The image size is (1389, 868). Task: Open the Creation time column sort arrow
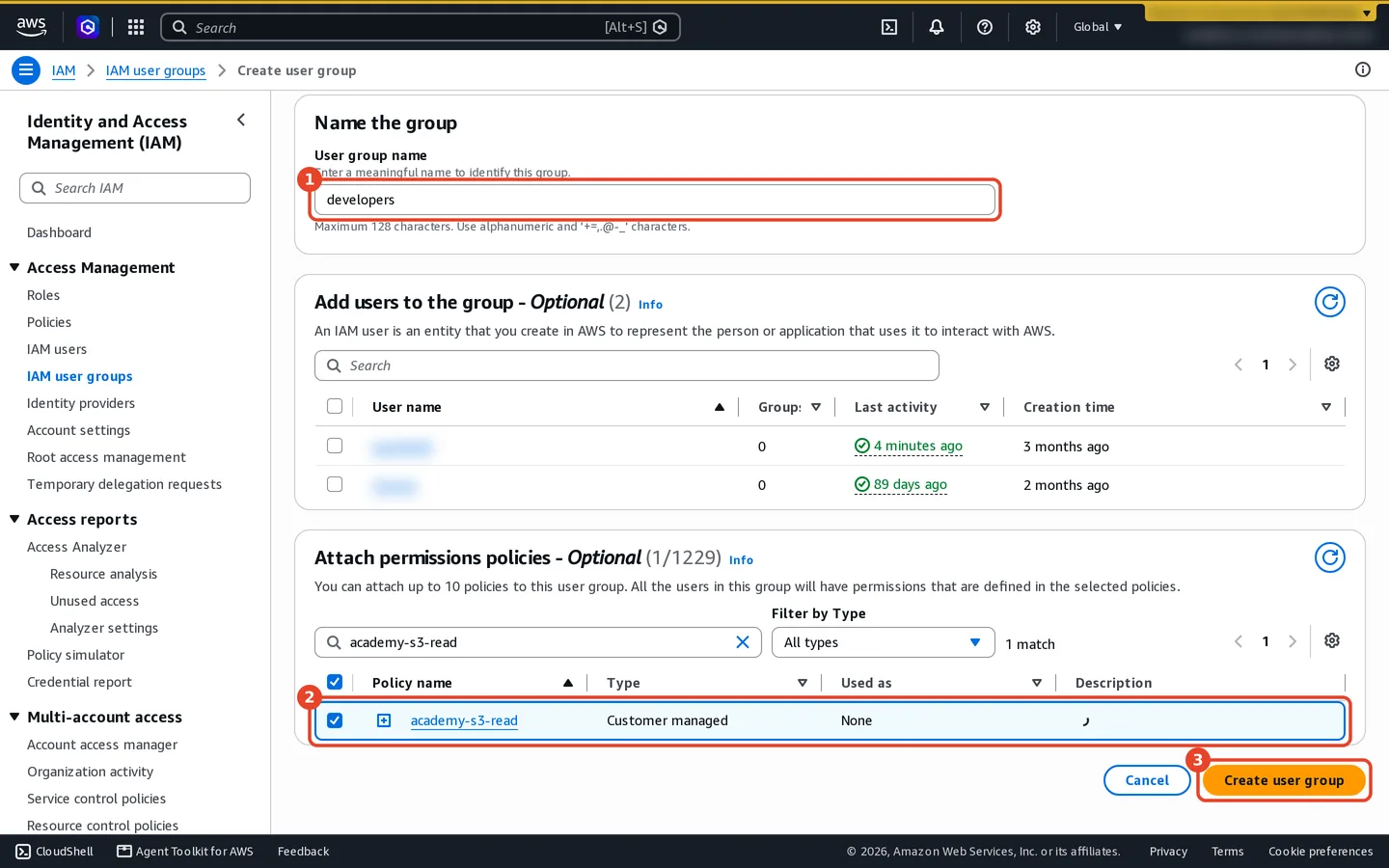(x=1326, y=407)
